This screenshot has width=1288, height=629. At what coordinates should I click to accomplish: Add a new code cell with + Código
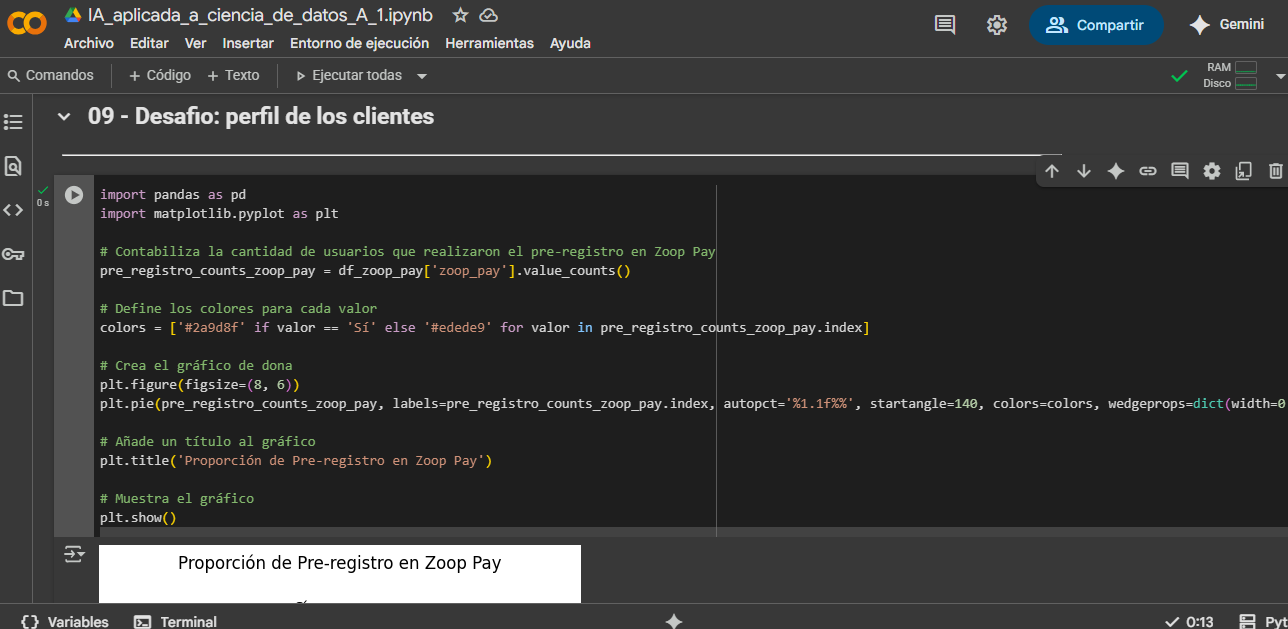160,75
